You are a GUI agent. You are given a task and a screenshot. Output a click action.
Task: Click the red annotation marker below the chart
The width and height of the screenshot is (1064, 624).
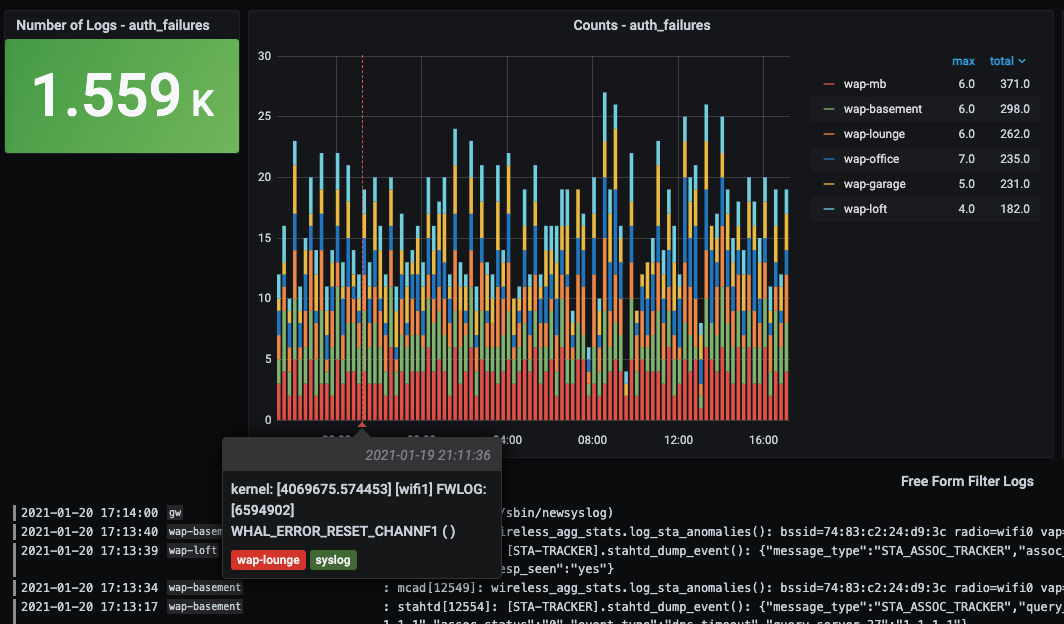361,426
